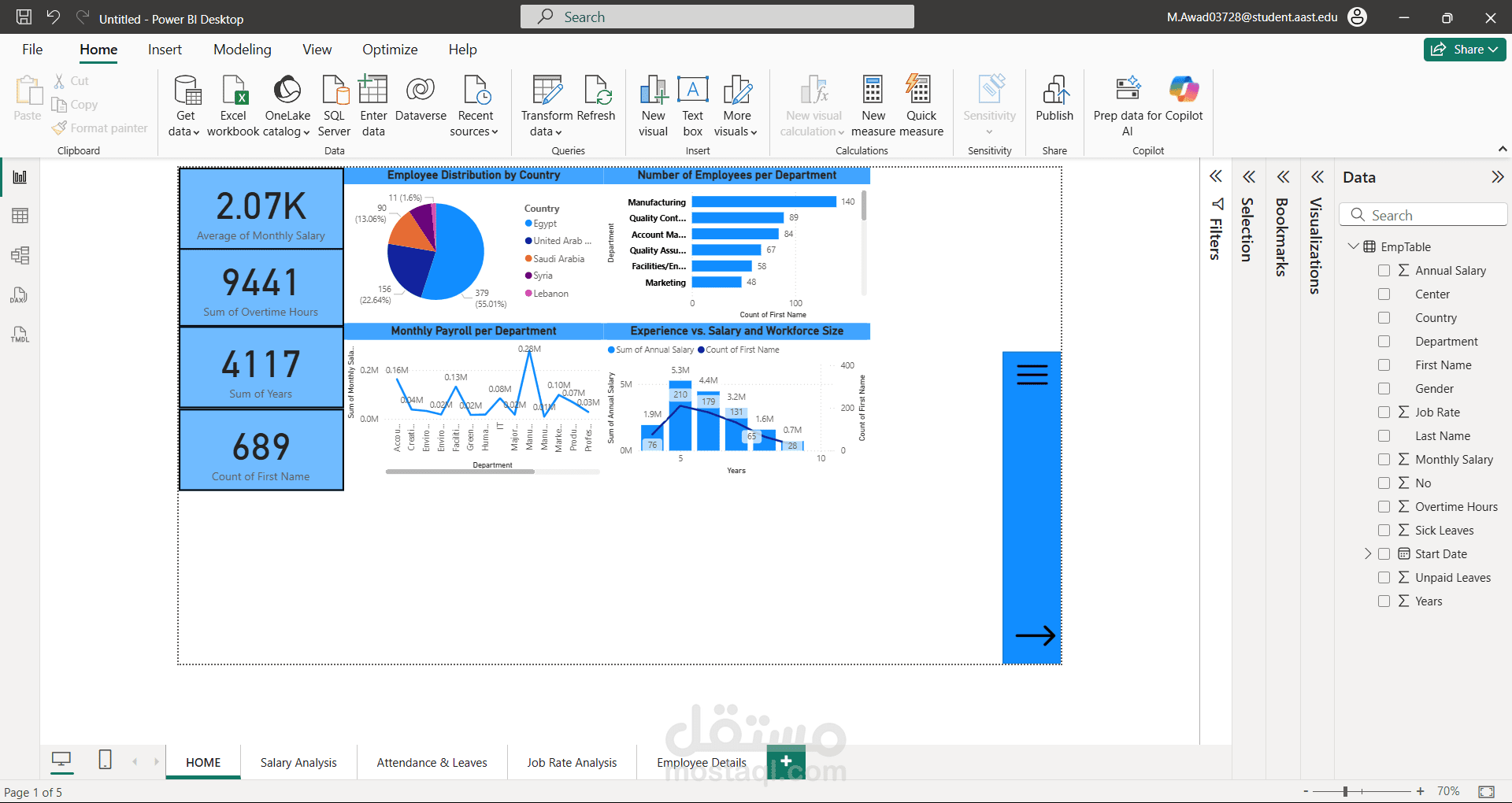Switch to Table view in left sidebar
Viewport: 1512px width, 803px height.
pos(20,216)
